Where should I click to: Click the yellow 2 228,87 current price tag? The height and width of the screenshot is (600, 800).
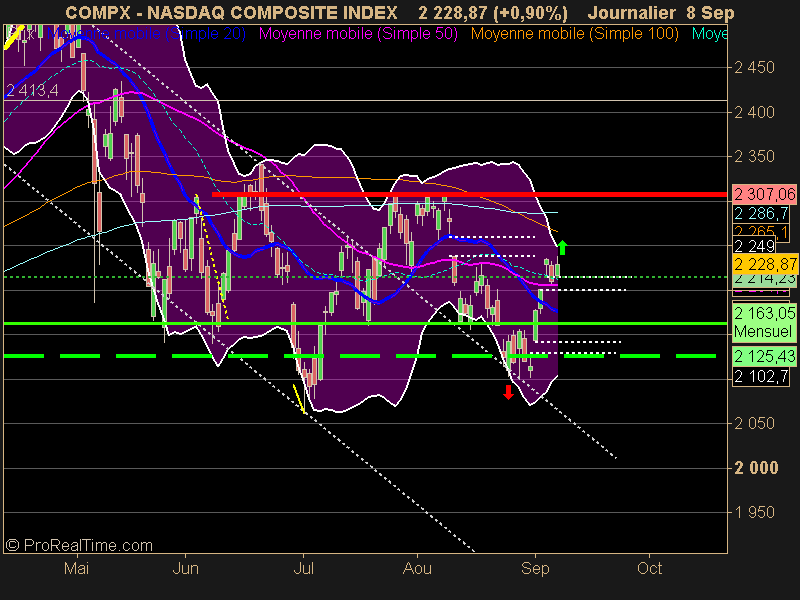[765, 264]
